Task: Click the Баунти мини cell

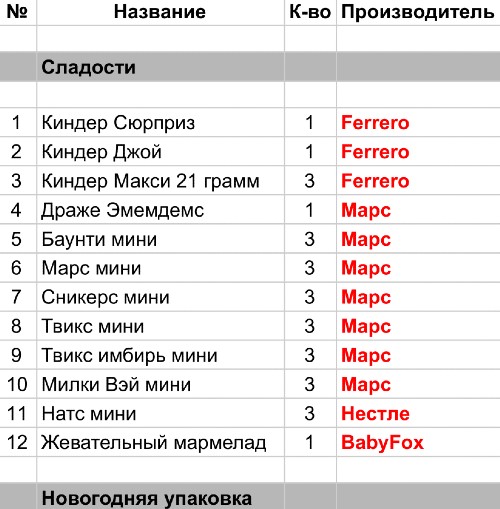Action: pyautogui.click(x=160, y=239)
